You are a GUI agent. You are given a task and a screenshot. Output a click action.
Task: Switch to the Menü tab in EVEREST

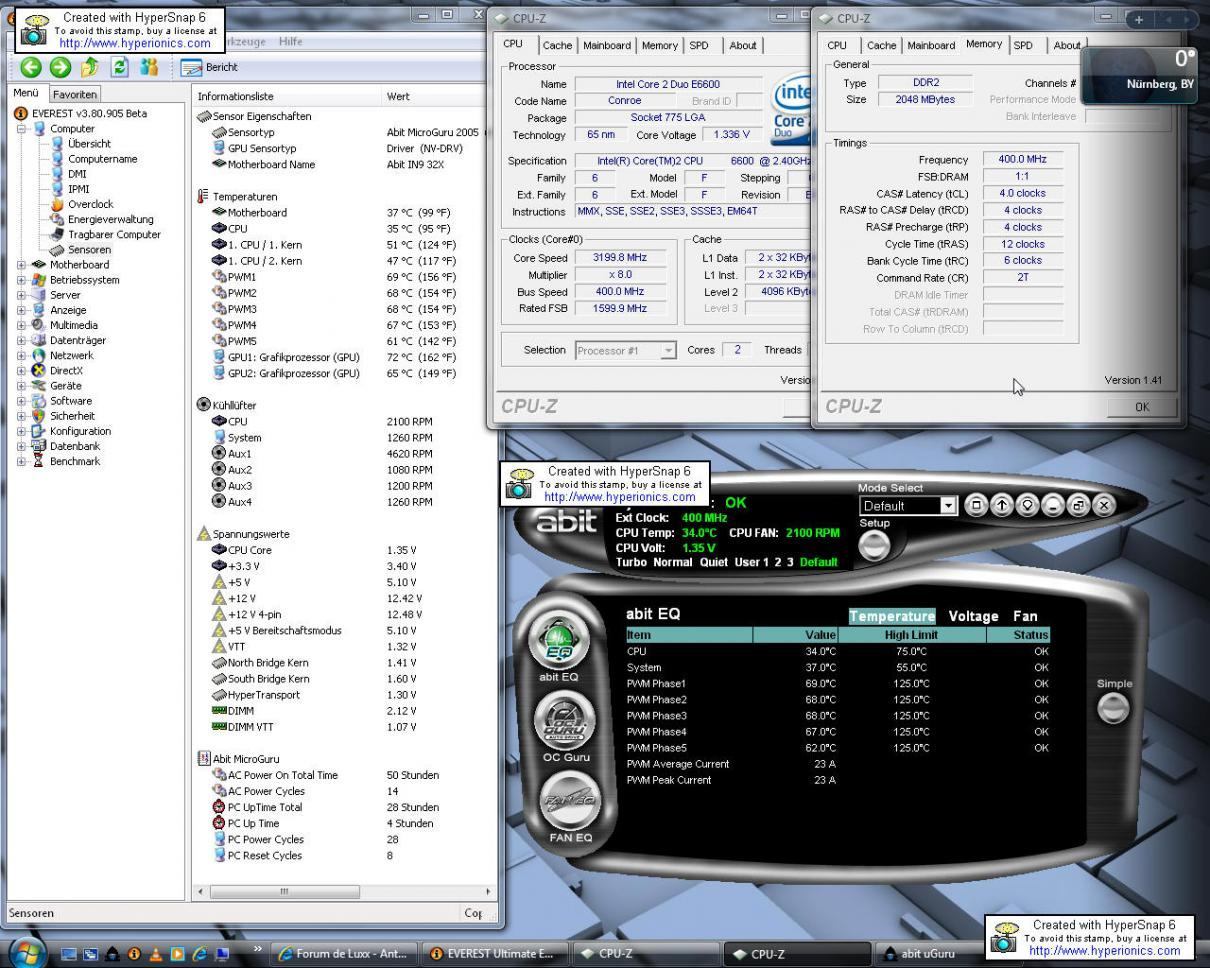(x=24, y=93)
